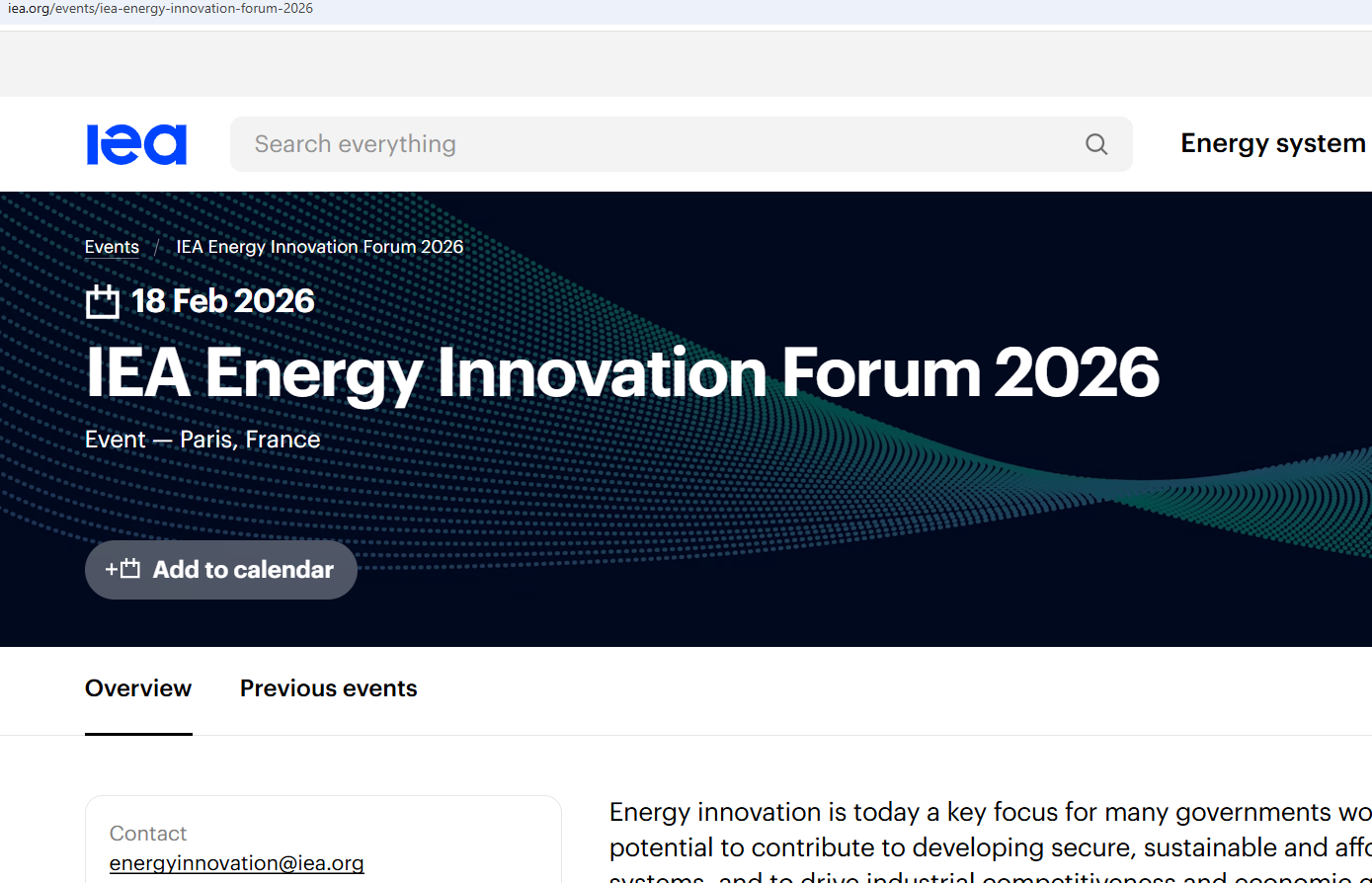1372x883 pixels.
Task: Click the Overview tab underline indicator
Action: 137,734
